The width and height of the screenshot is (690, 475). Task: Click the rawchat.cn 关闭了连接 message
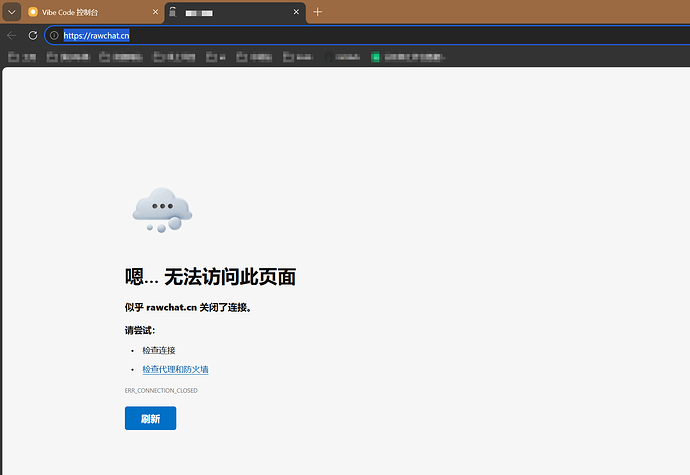pyautogui.click(x=188, y=307)
